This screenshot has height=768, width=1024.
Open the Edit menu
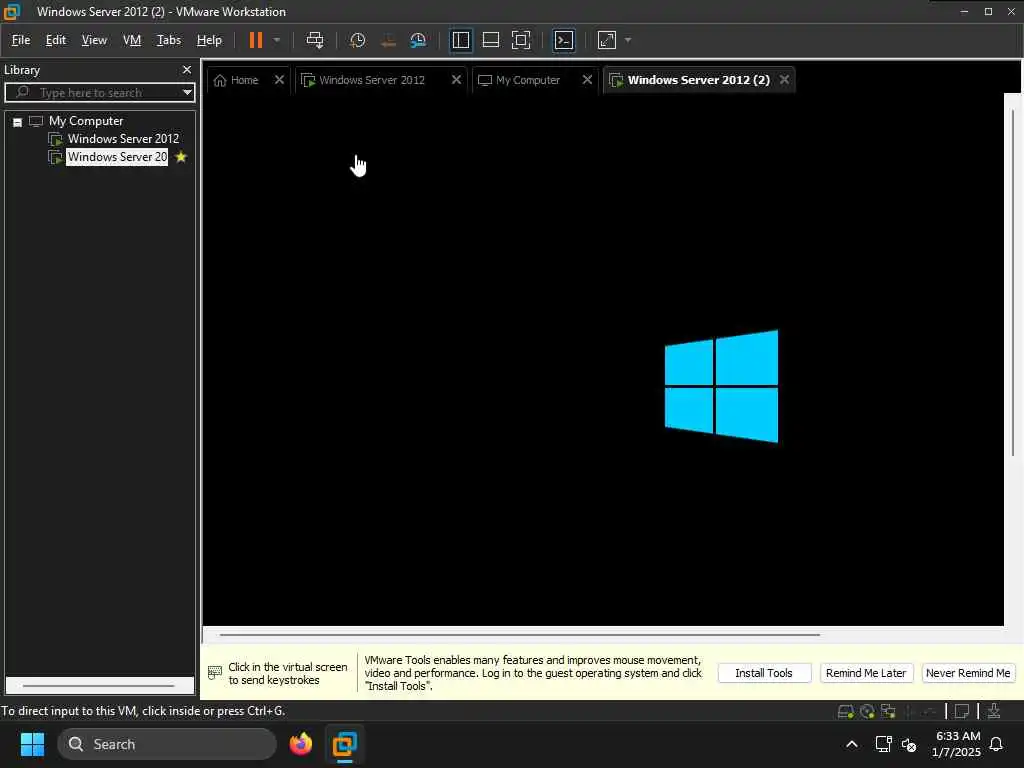(56, 40)
